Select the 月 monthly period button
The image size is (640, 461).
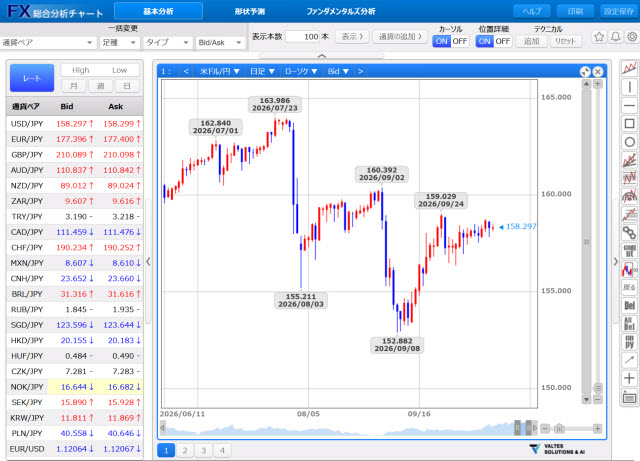73,86
